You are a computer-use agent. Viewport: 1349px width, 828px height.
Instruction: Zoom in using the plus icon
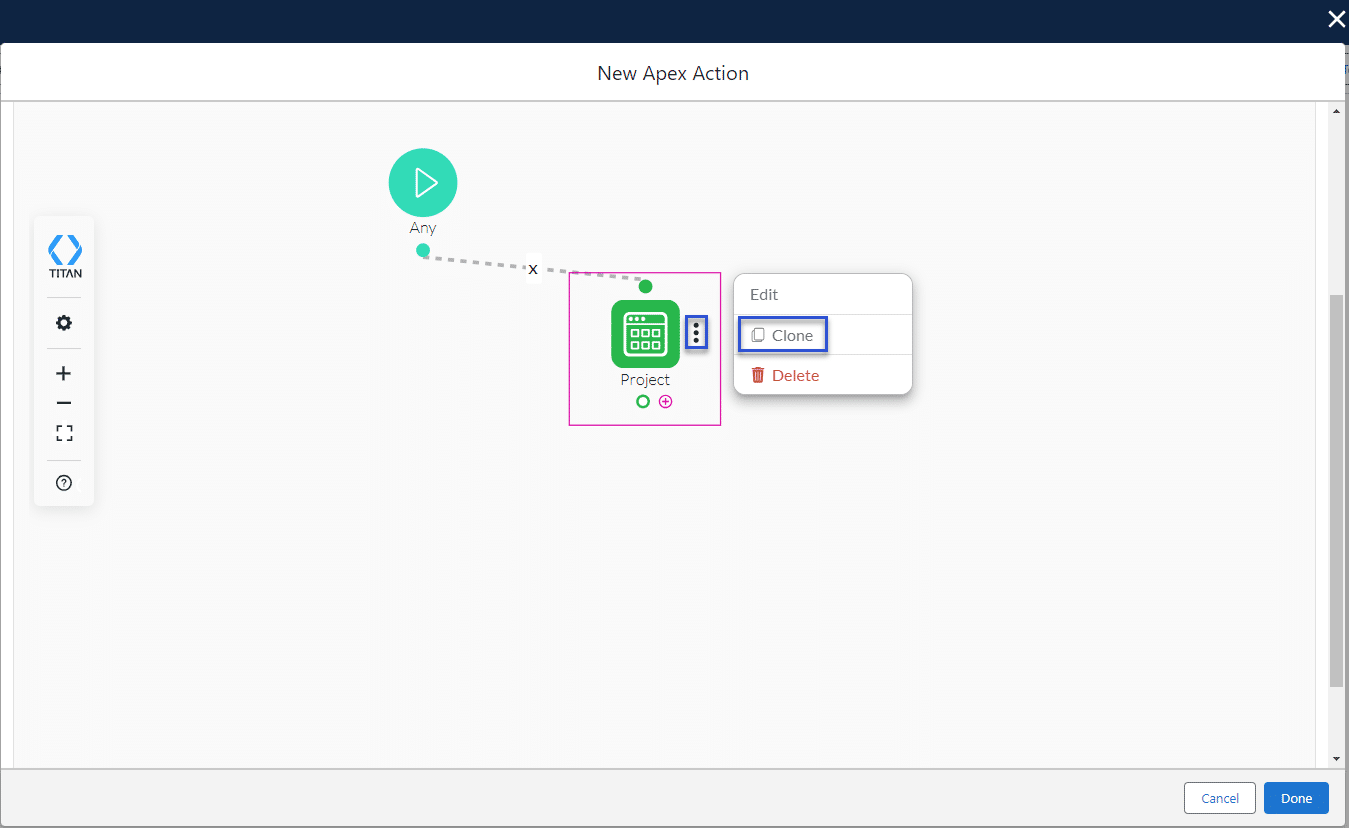(x=64, y=373)
